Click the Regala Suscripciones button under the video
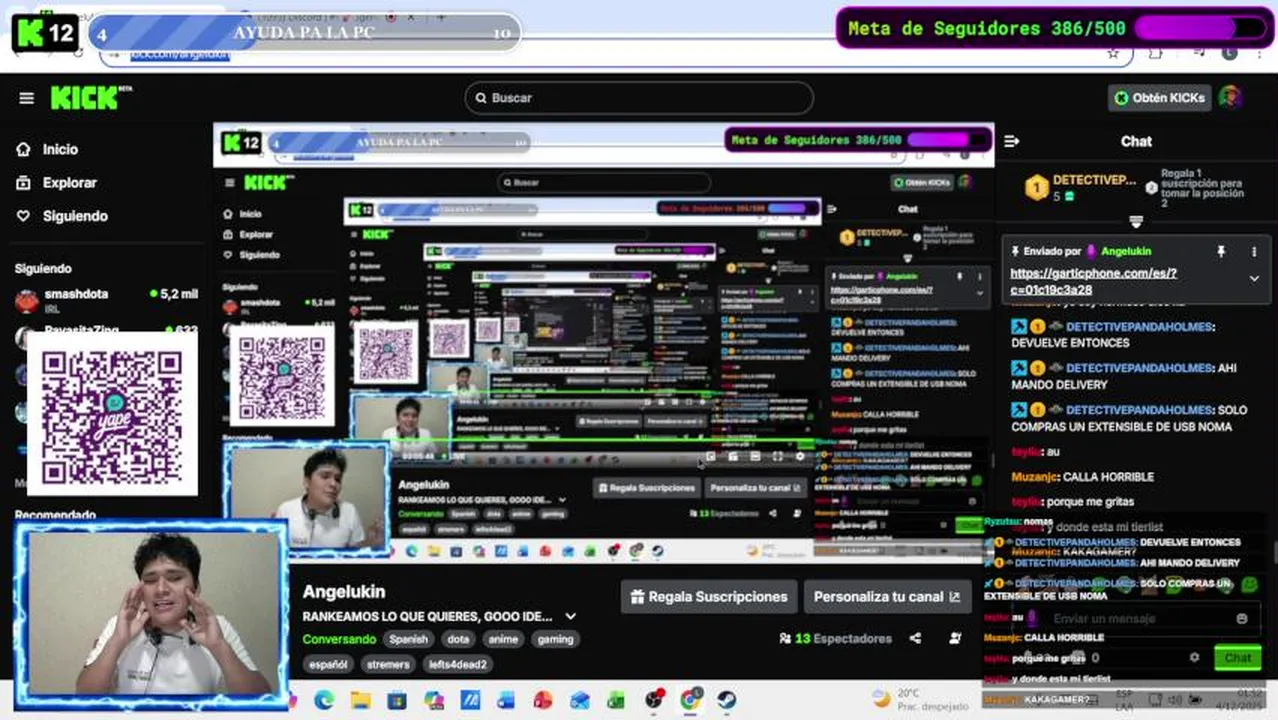The image size is (1278, 720). tap(709, 597)
